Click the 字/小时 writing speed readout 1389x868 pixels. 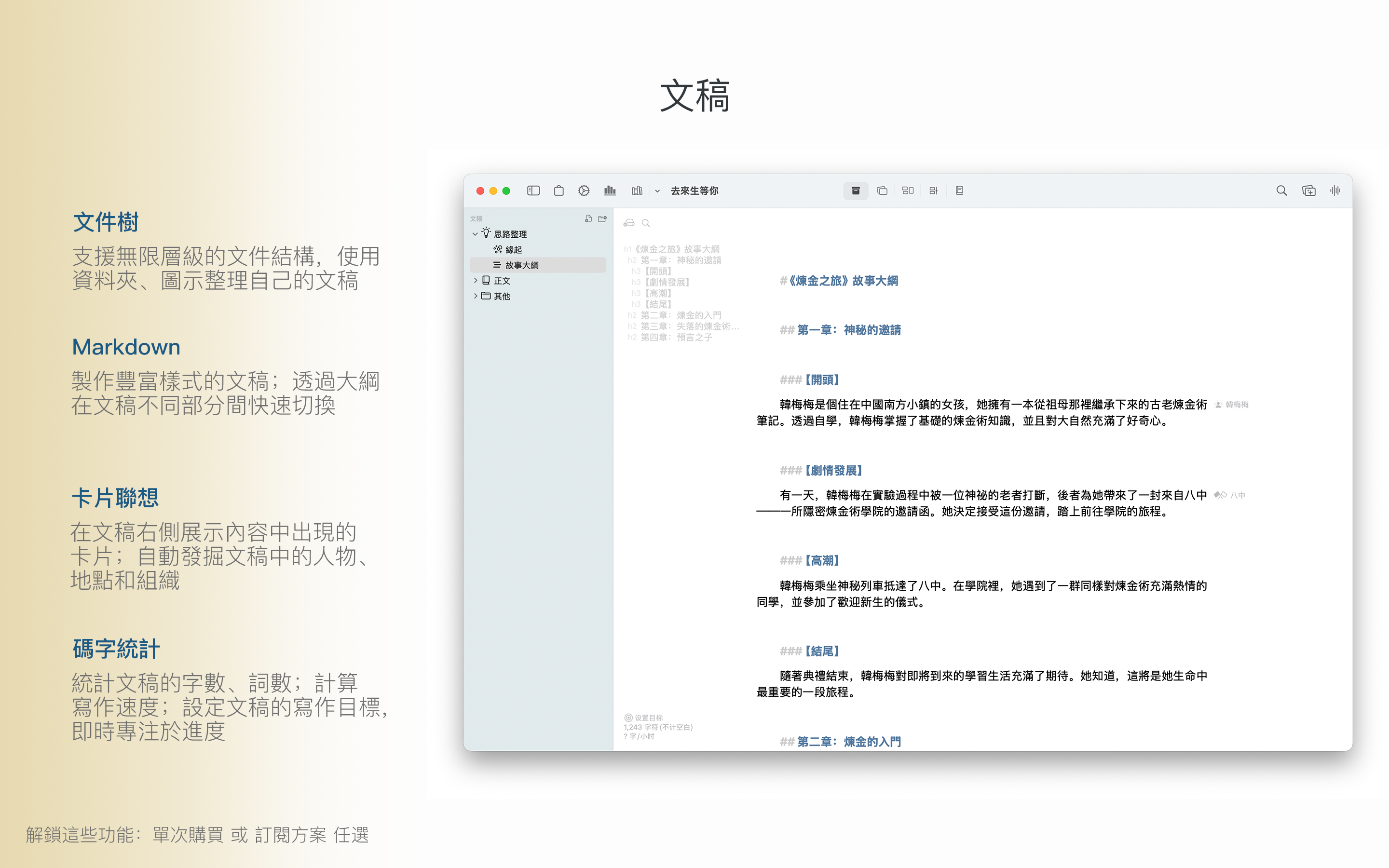(x=639, y=736)
